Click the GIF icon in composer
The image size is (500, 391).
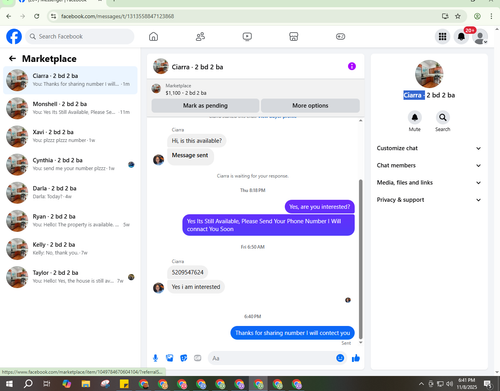click(x=198, y=358)
